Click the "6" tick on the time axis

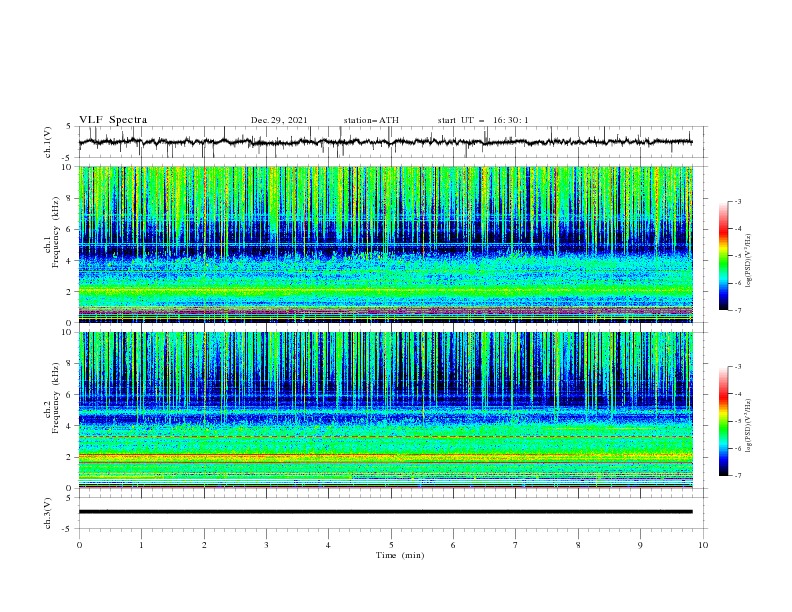click(x=453, y=545)
